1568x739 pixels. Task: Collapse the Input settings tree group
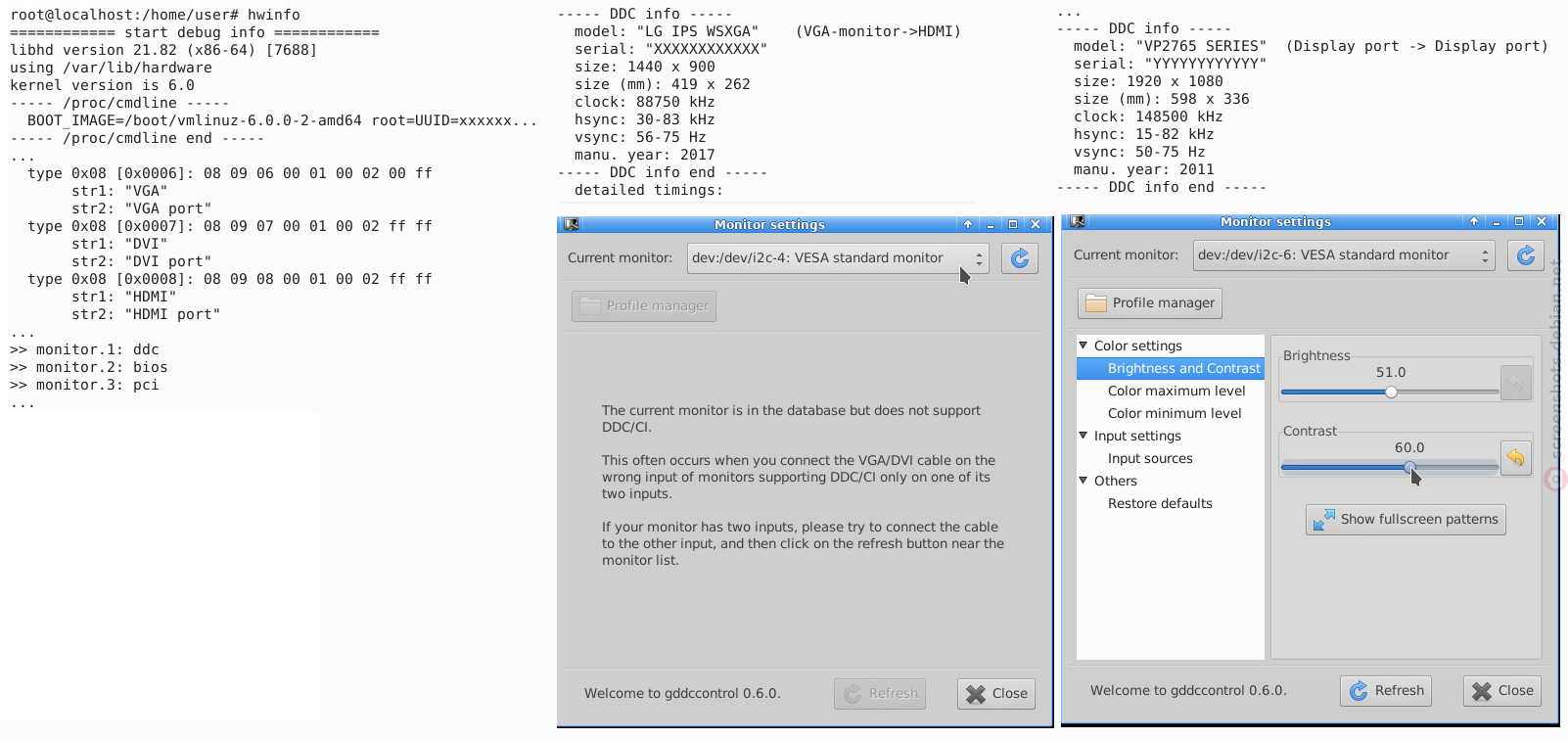tap(1084, 436)
